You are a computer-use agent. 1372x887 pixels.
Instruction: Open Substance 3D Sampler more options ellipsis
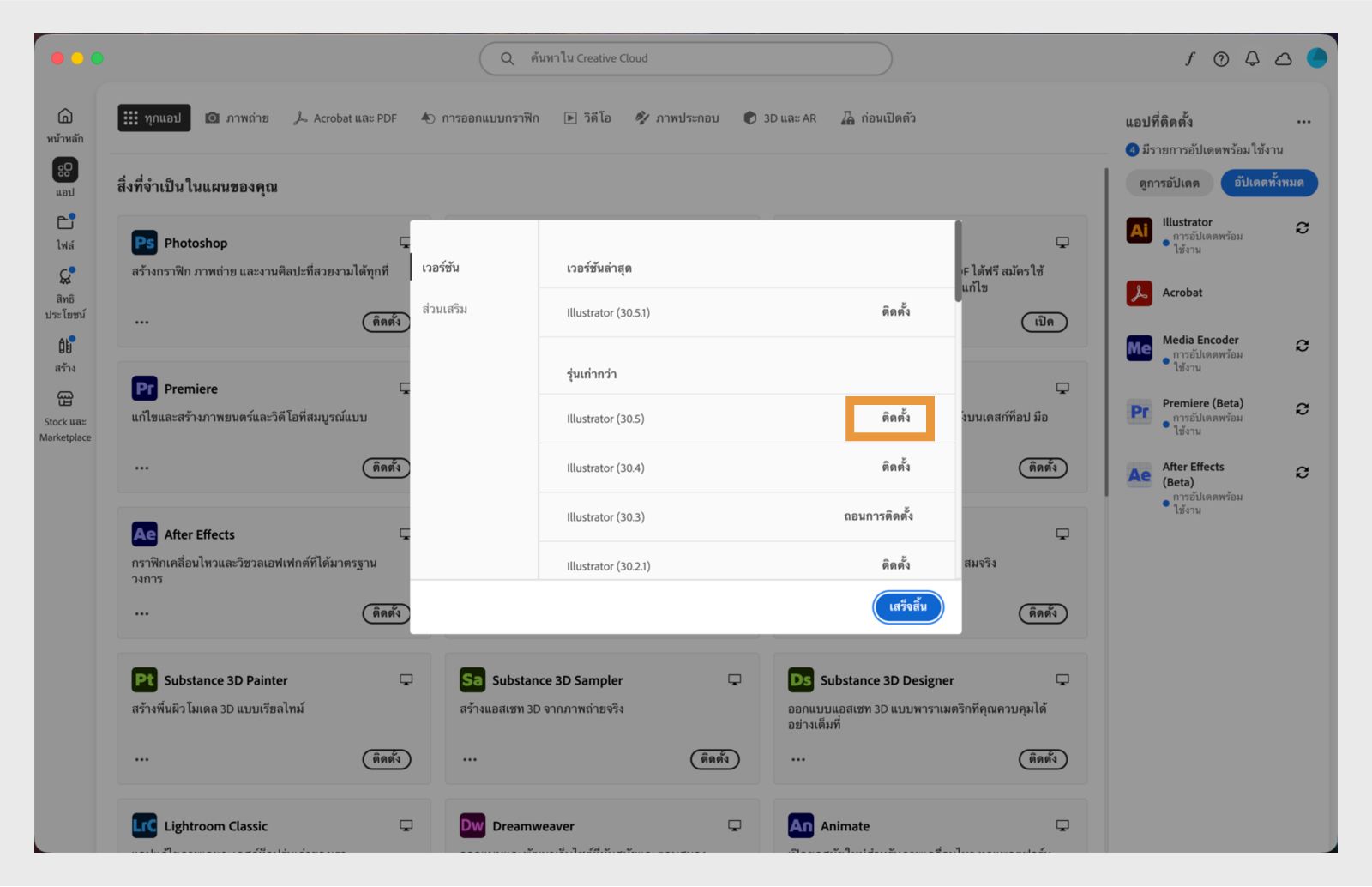coord(470,760)
